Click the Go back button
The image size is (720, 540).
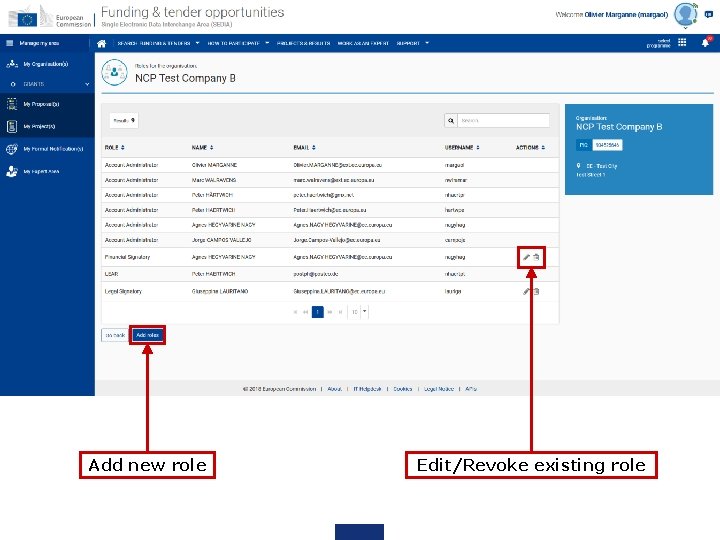115,335
